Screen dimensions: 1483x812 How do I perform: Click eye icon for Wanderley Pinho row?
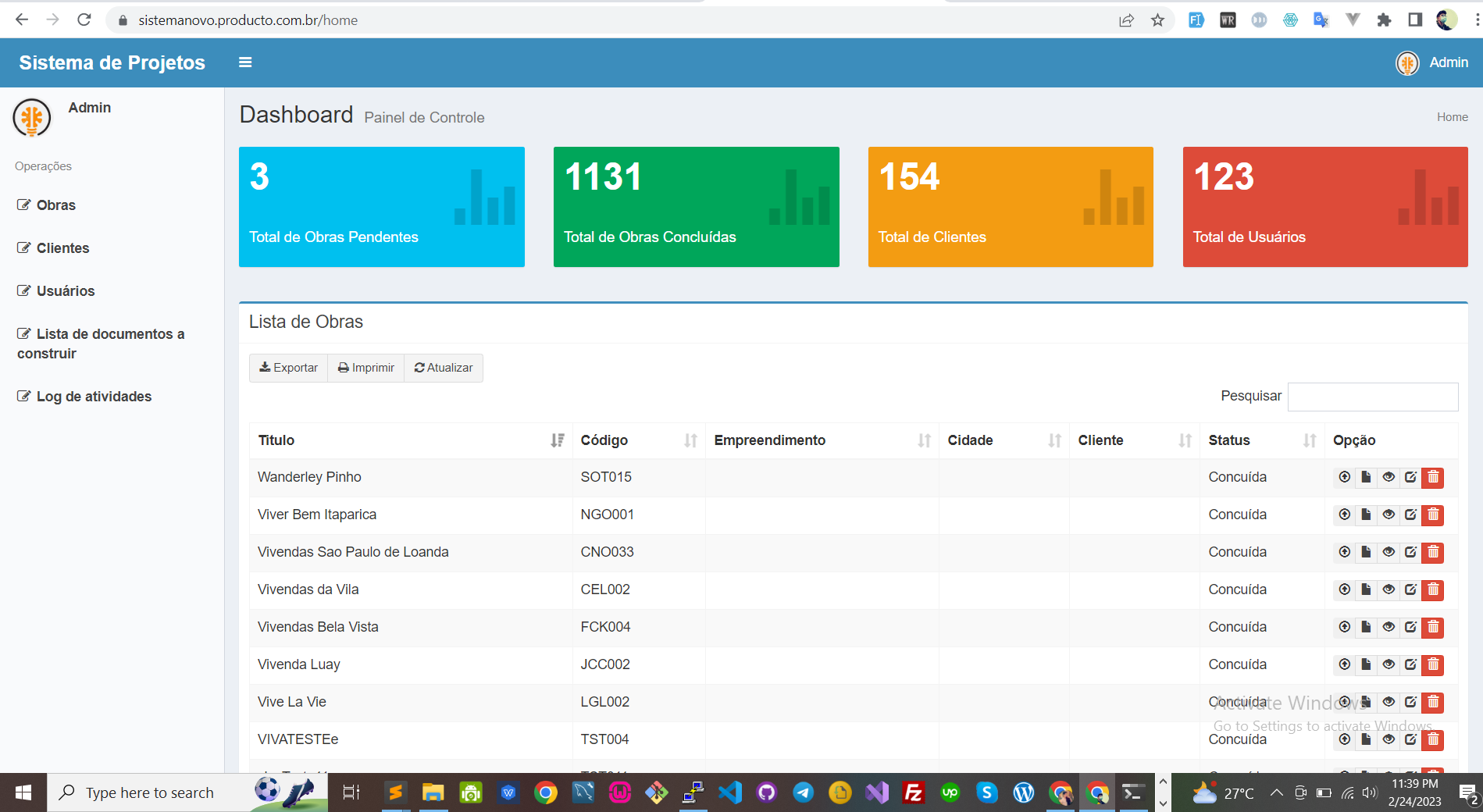(x=1389, y=477)
